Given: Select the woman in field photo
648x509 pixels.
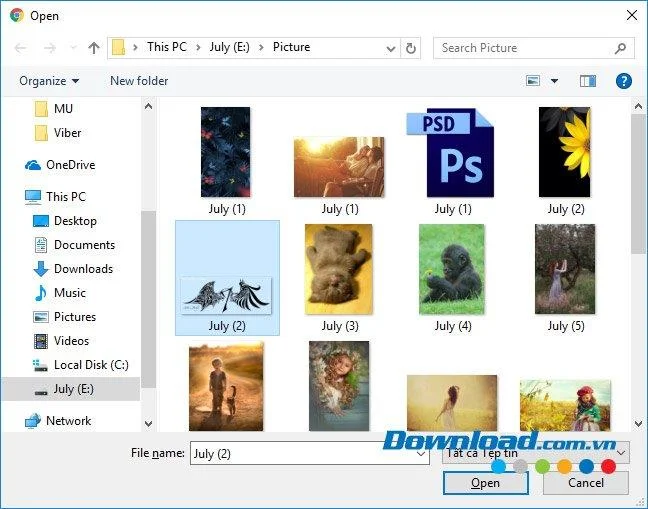Looking at the screenshot, I should coord(452,403).
